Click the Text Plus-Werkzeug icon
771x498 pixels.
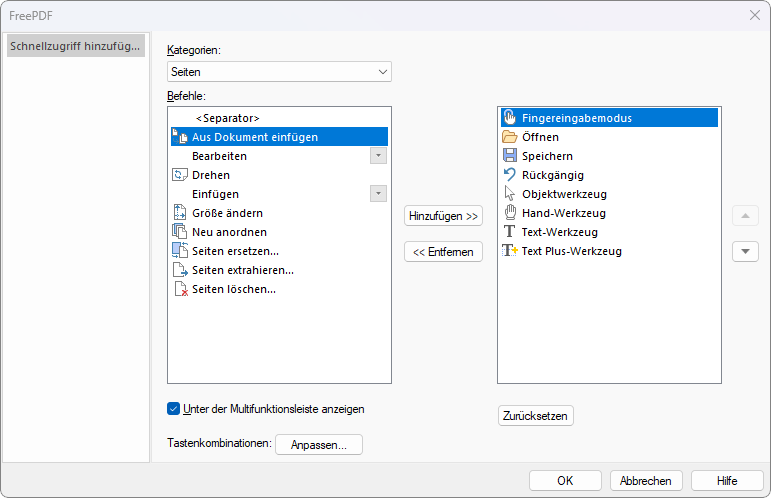(x=510, y=250)
